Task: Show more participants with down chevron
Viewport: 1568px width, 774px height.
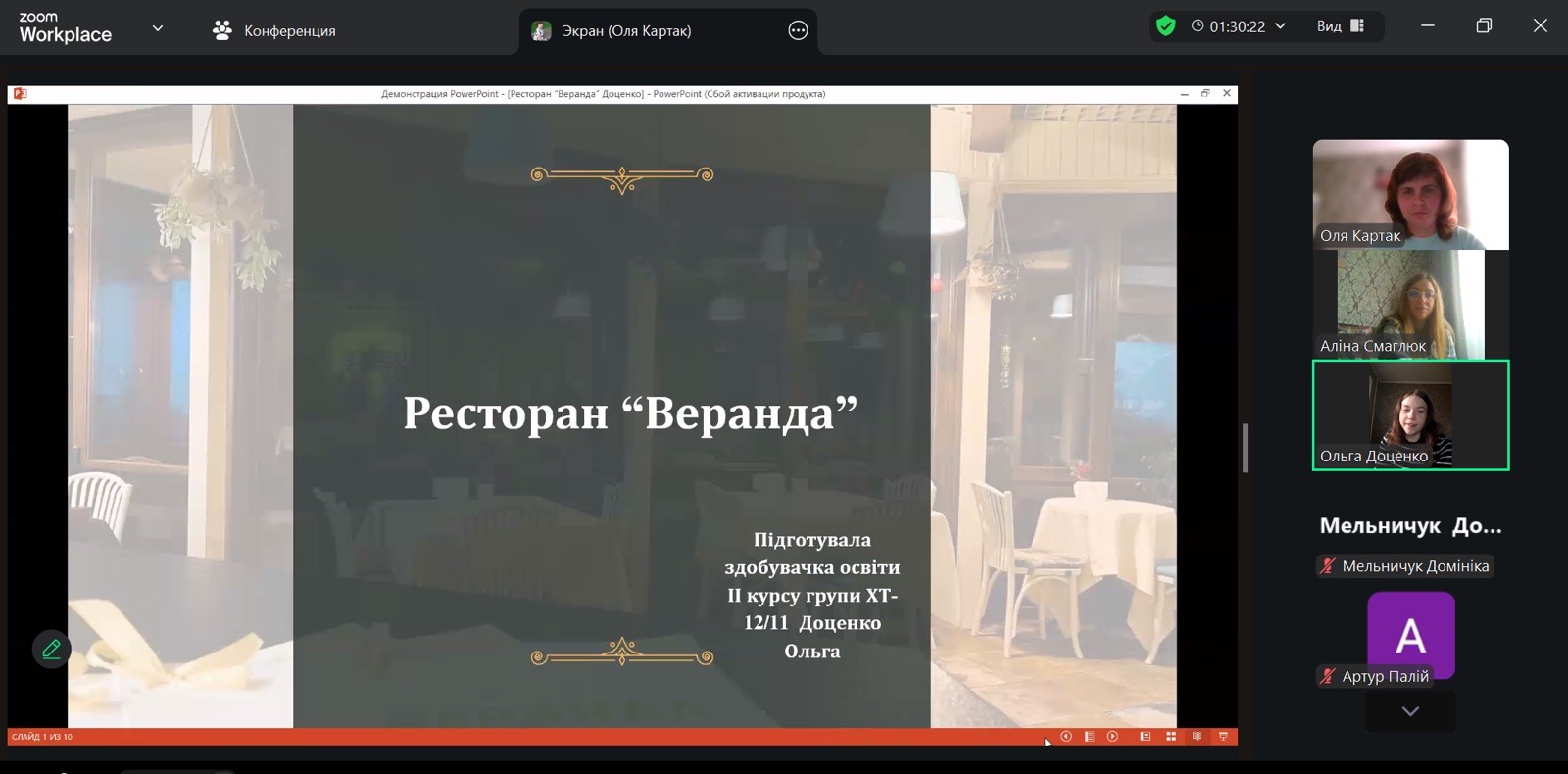Action: tap(1410, 711)
